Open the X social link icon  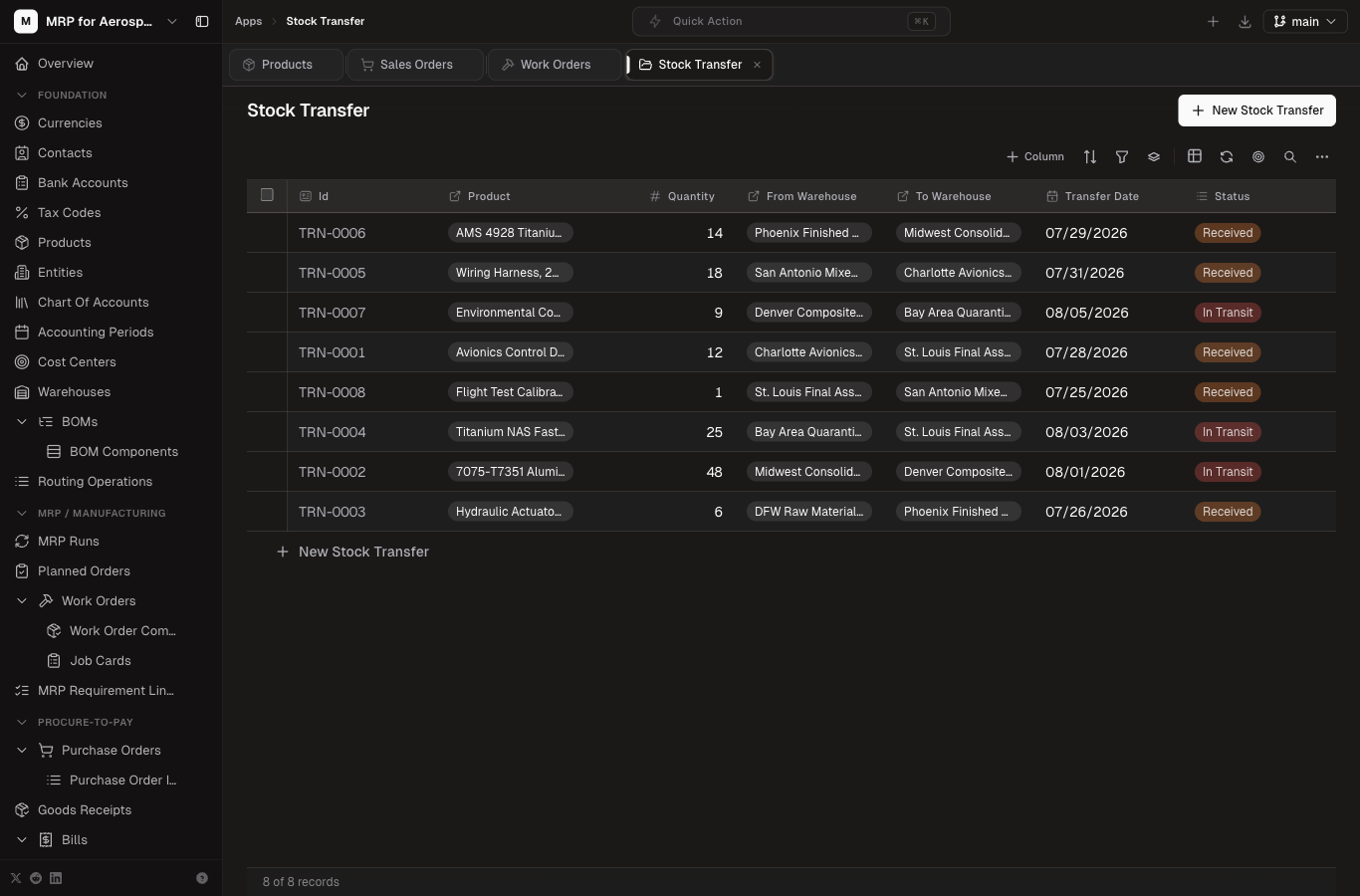(x=16, y=878)
